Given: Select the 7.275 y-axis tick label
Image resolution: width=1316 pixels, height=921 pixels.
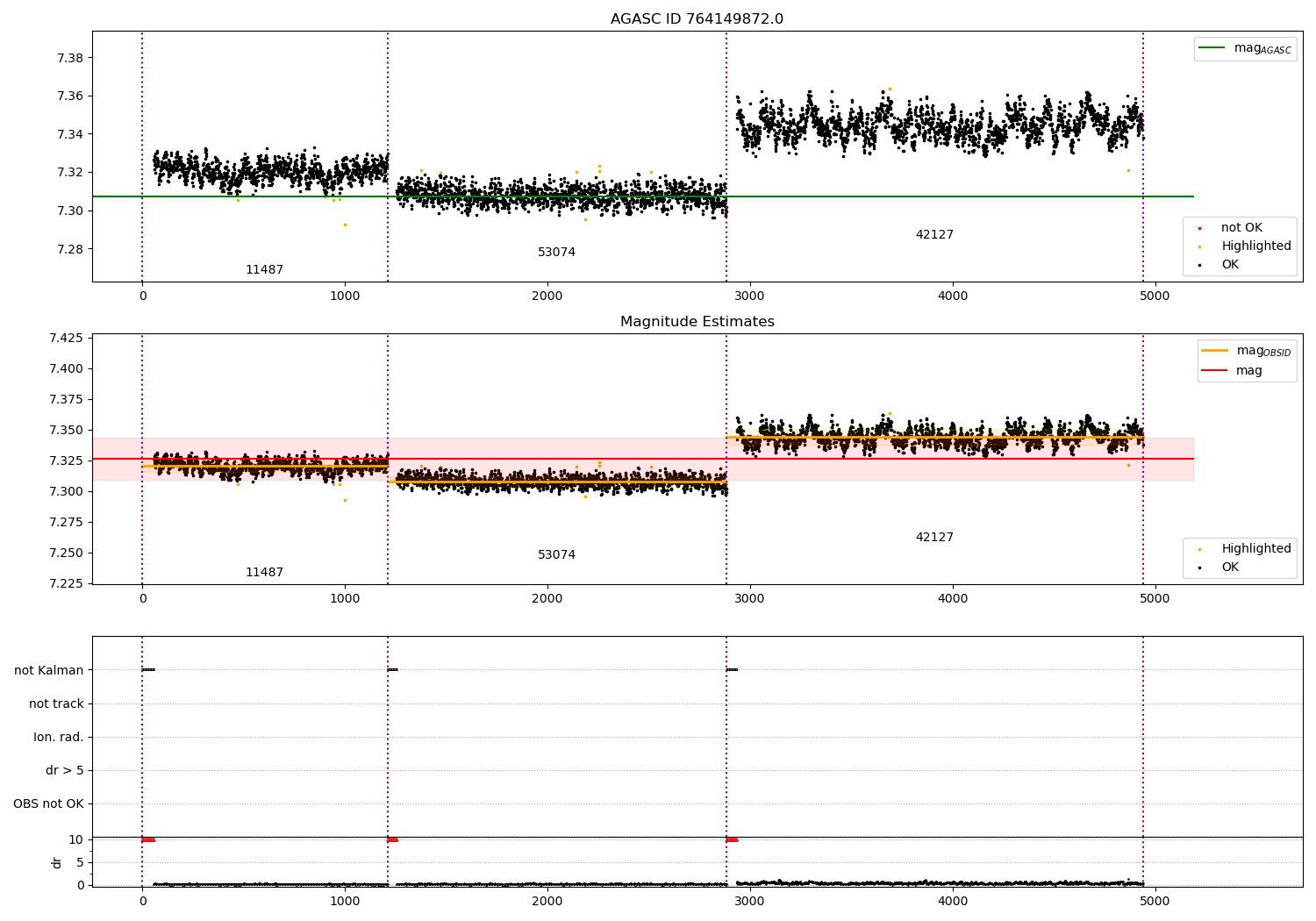Looking at the screenshot, I should (66, 523).
